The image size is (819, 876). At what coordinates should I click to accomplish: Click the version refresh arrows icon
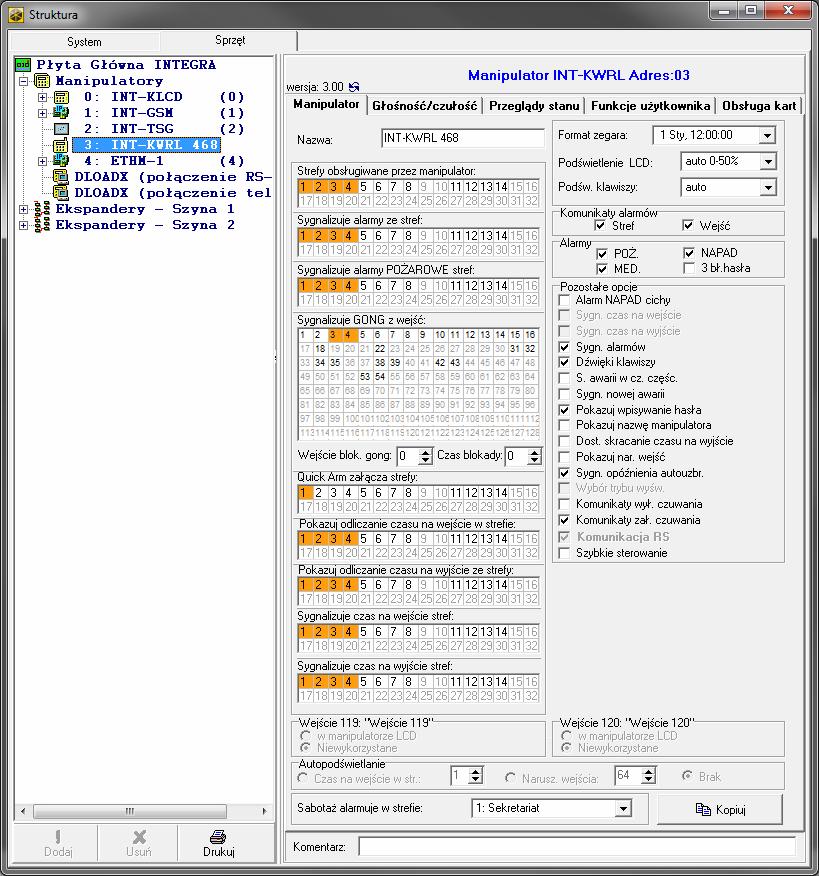(x=354, y=87)
